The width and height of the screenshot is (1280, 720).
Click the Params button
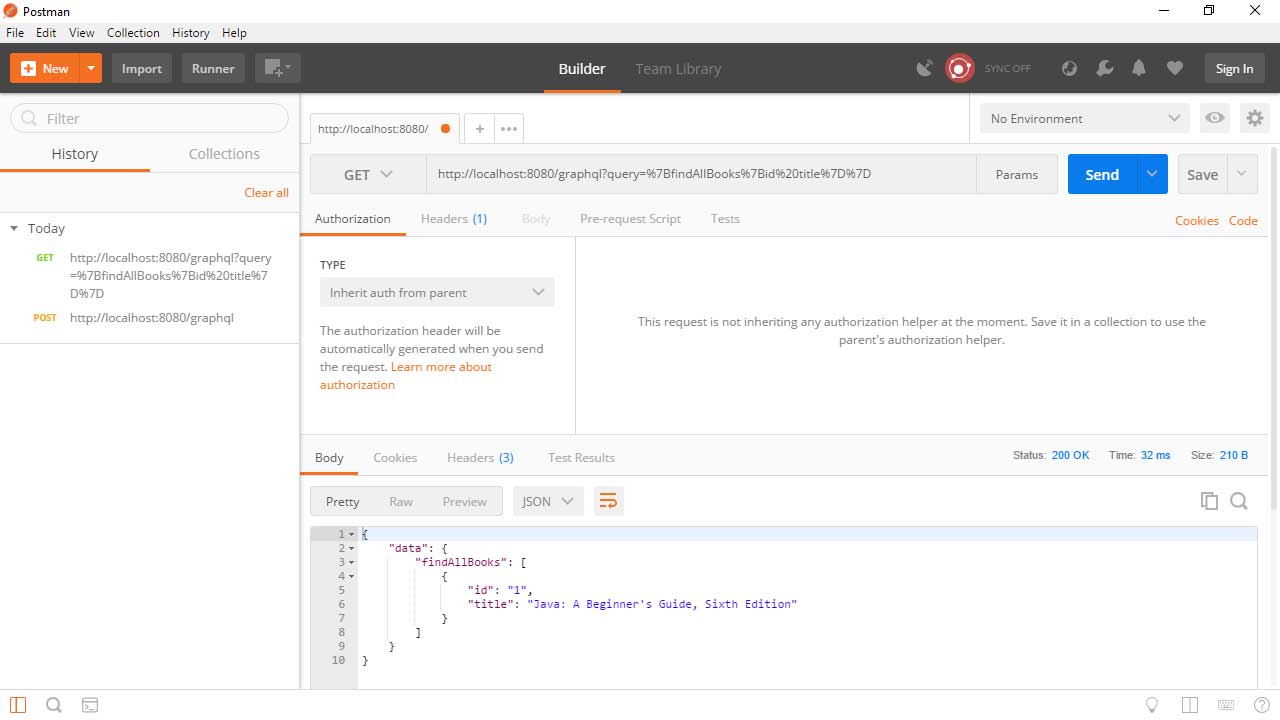pos(1017,174)
